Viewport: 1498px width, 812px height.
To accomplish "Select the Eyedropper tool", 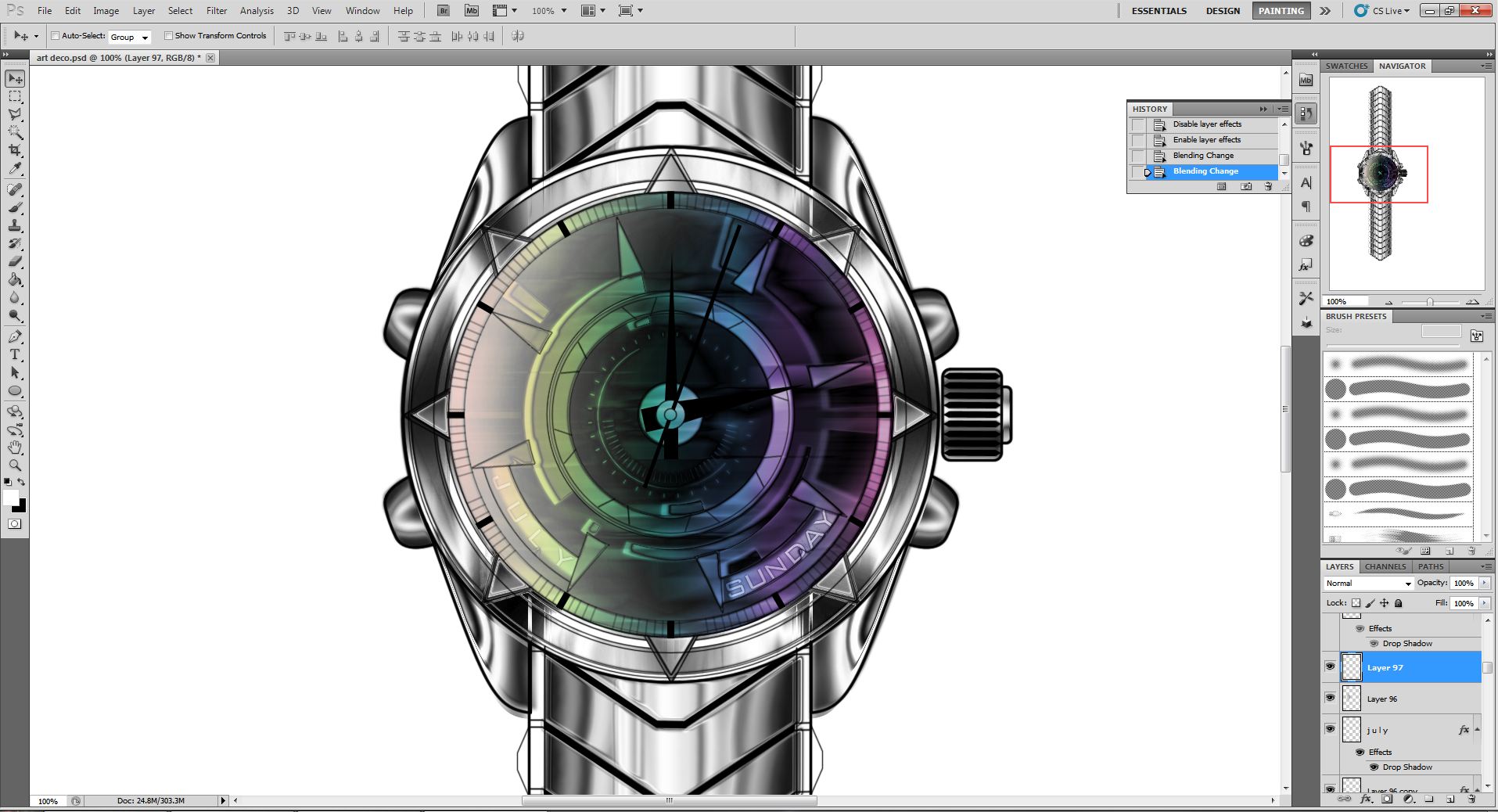I will click(15, 168).
